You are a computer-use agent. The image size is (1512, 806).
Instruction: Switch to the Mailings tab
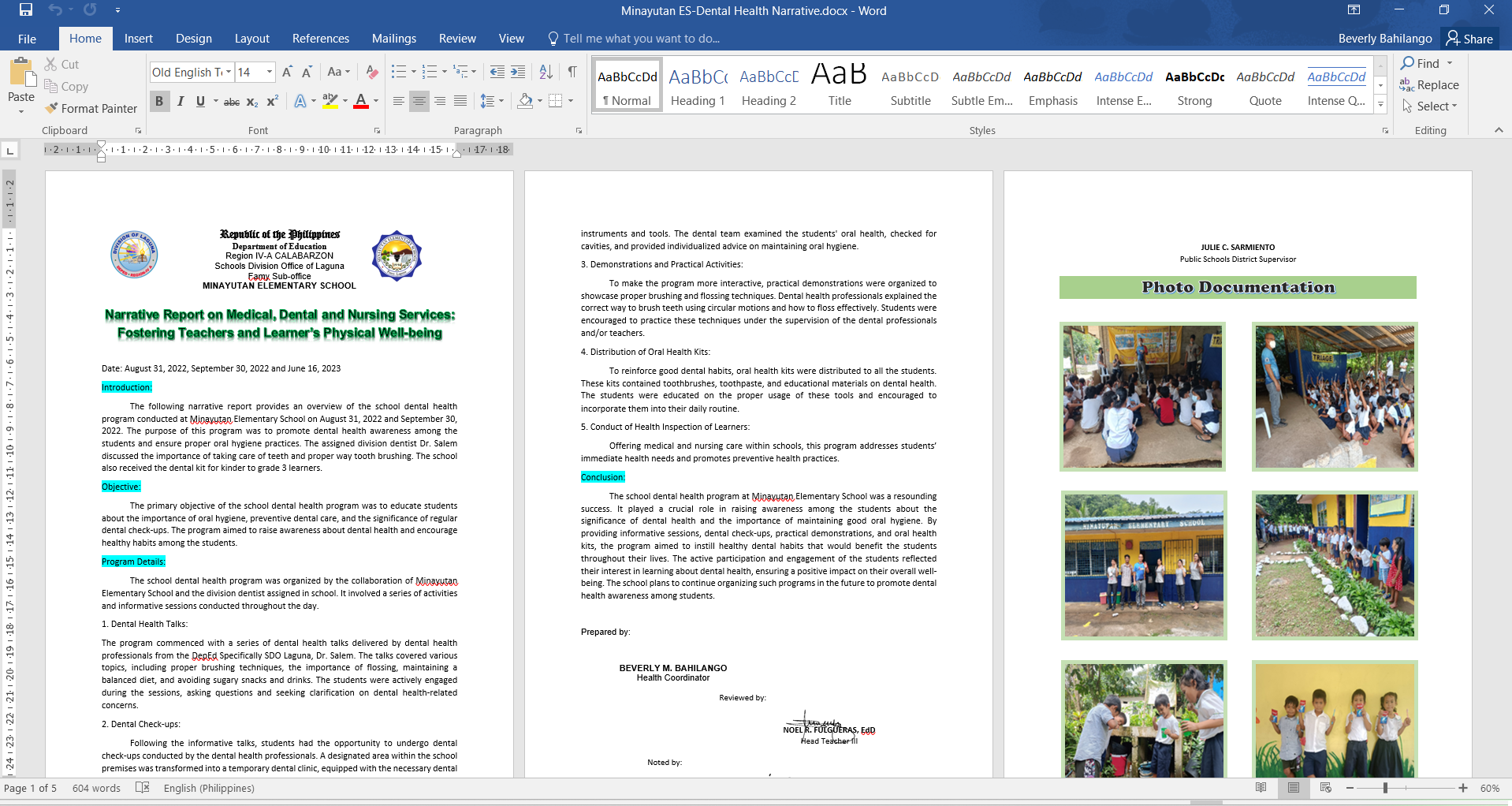[394, 39]
